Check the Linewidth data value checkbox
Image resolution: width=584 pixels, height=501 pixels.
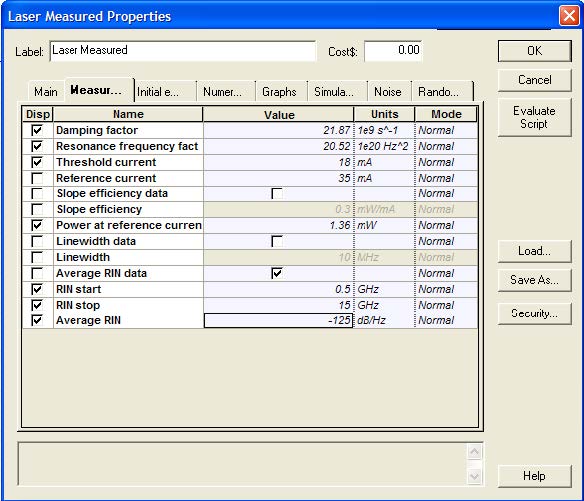click(x=277, y=241)
